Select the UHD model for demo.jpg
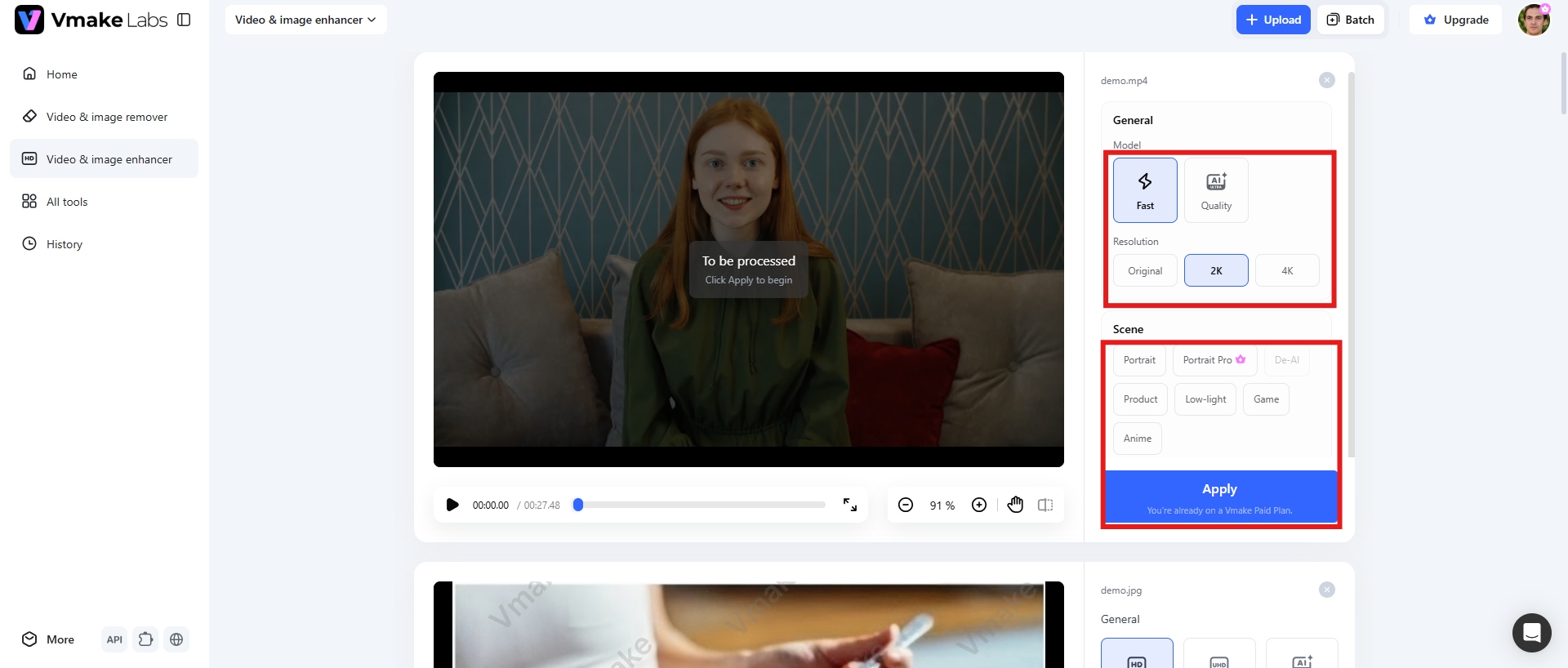The width and height of the screenshot is (1568, 668). [1219, 653]
